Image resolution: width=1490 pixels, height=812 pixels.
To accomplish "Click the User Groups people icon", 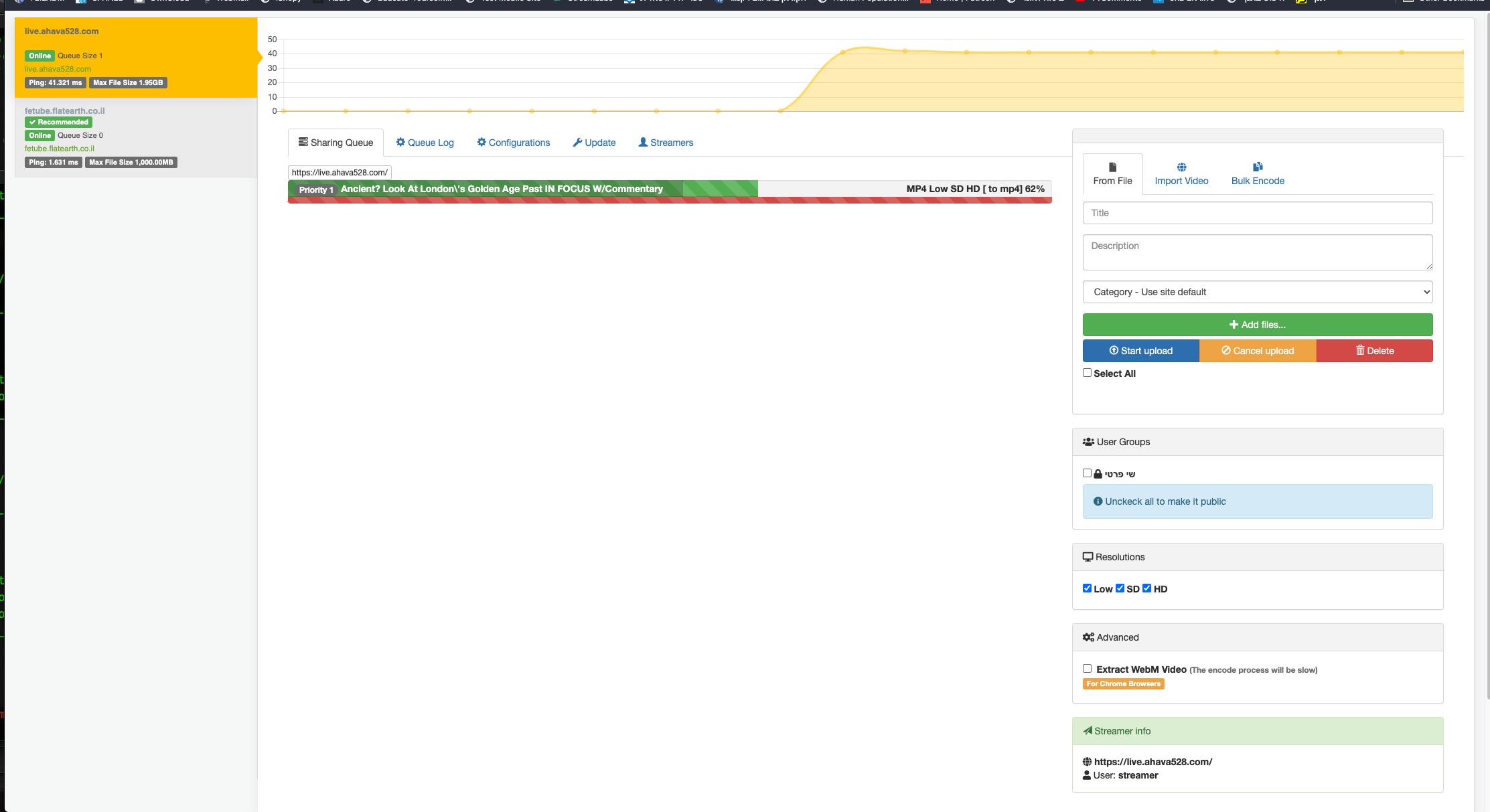I will [x=1088, y=442].
